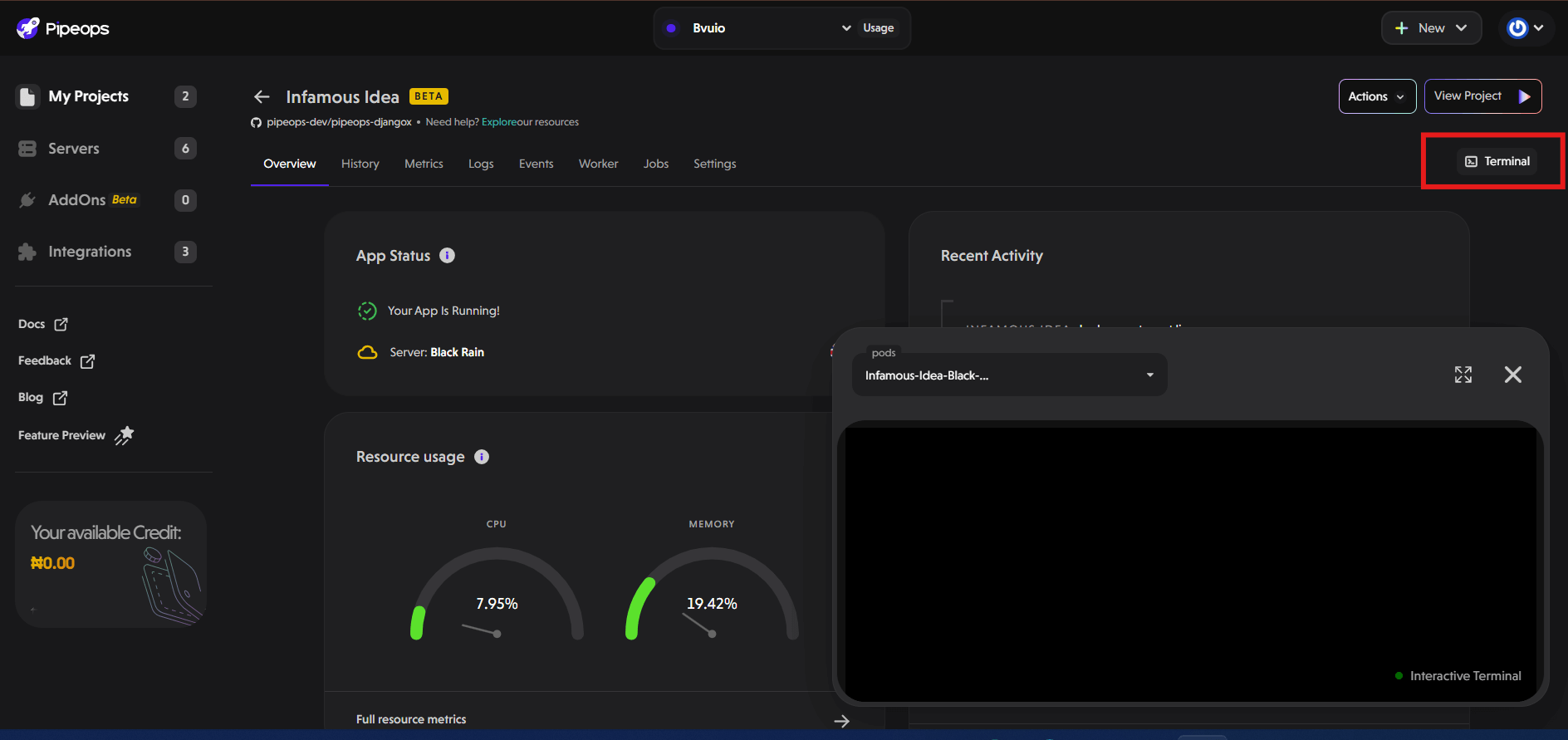
Task: Click the plus icon beside New
Action: (1402, 28)
